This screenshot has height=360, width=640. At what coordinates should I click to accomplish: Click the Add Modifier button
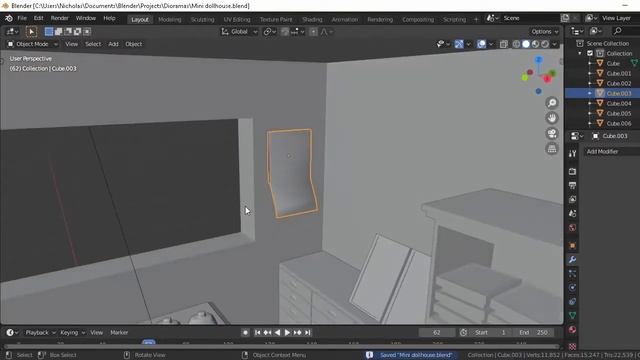(x=612, y=151)
